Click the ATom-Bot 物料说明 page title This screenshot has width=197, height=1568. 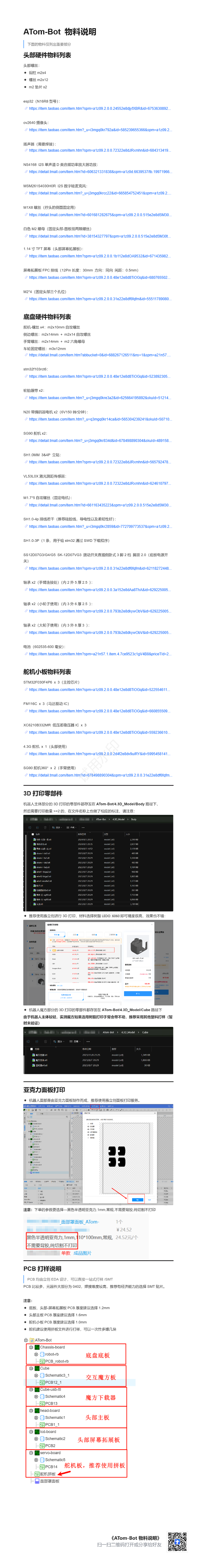[60, 32]
